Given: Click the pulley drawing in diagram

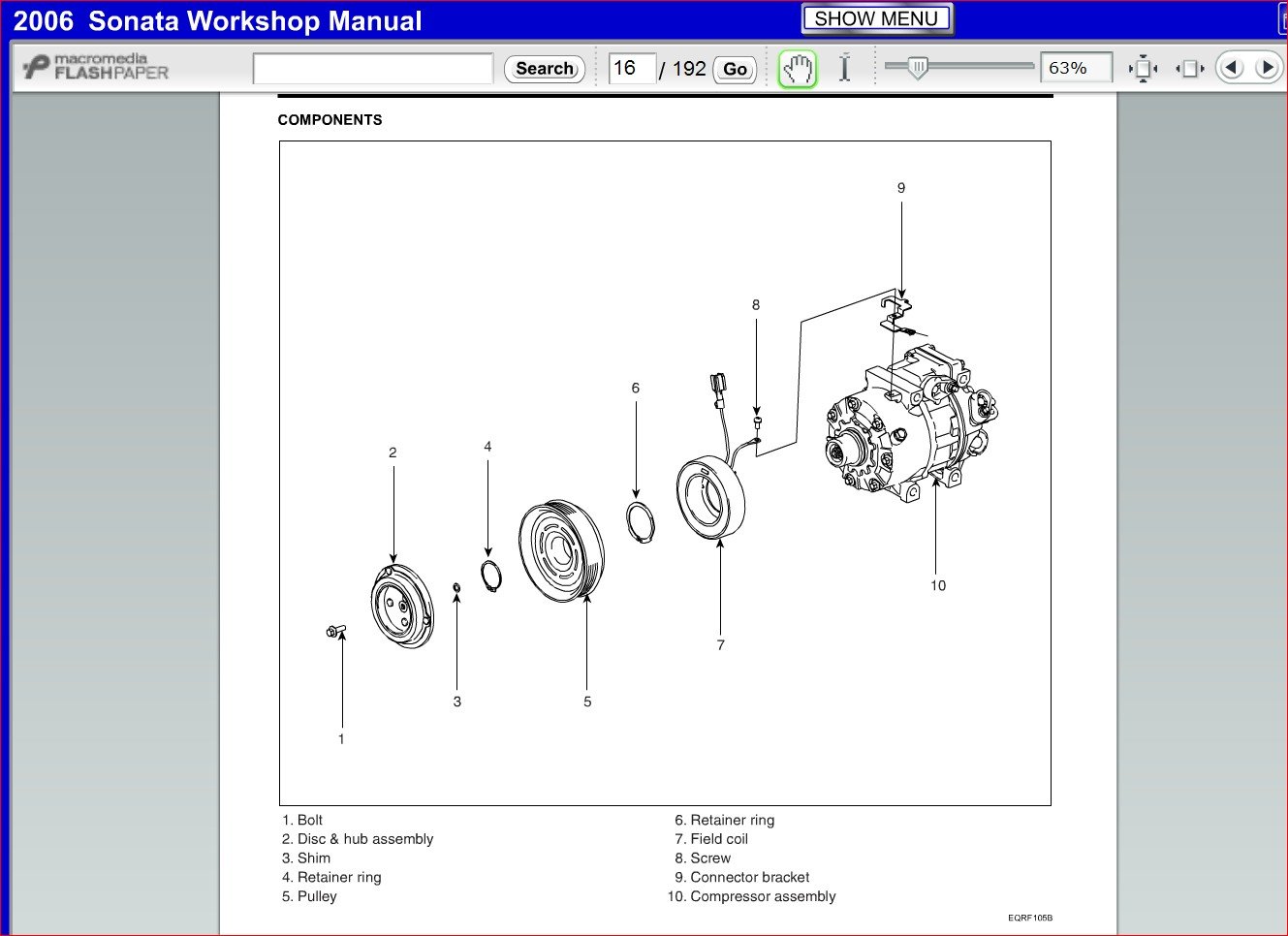Looking at the screenshot, I should coord(560,550).
